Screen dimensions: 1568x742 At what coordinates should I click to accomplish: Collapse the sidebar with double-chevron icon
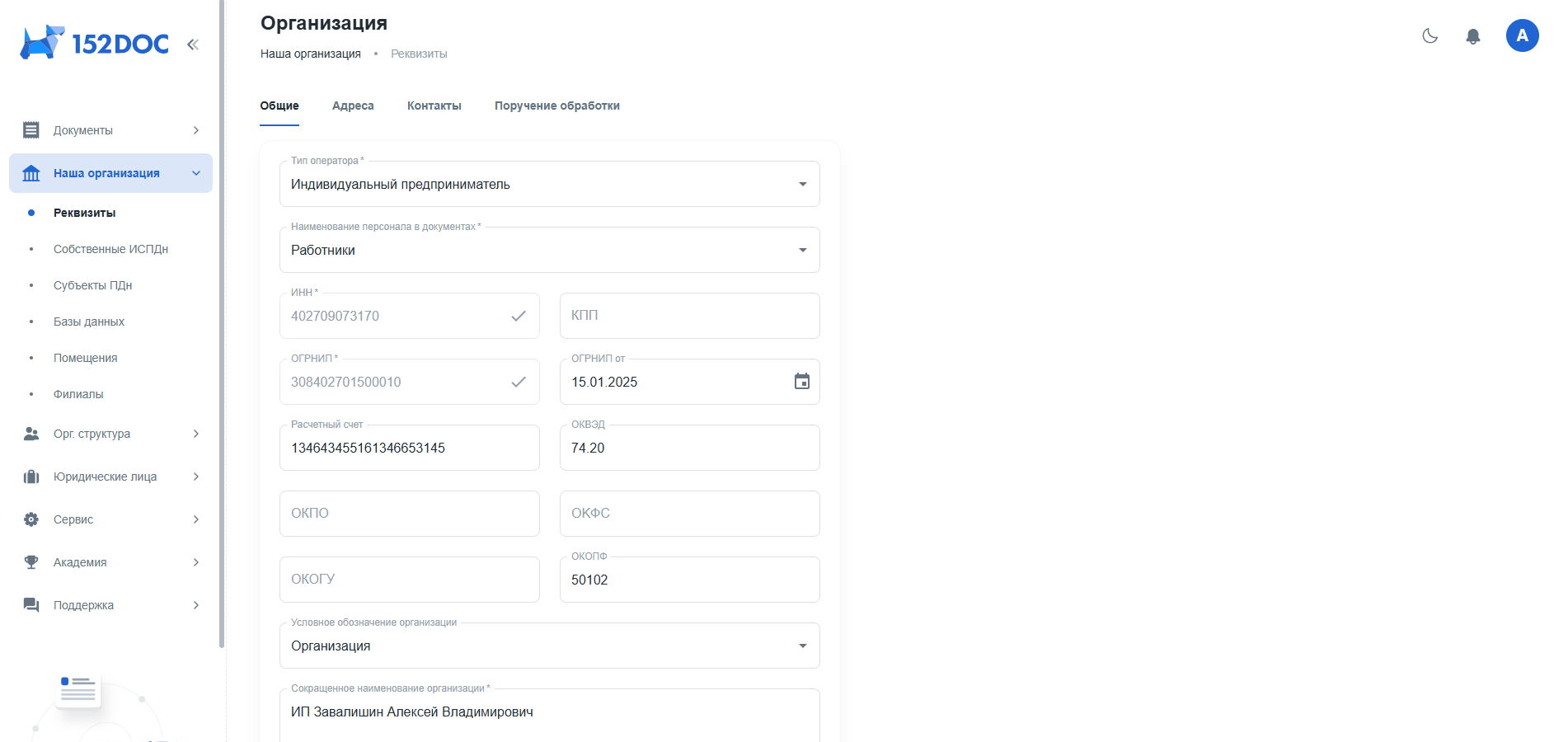click(x=192, y=45)
